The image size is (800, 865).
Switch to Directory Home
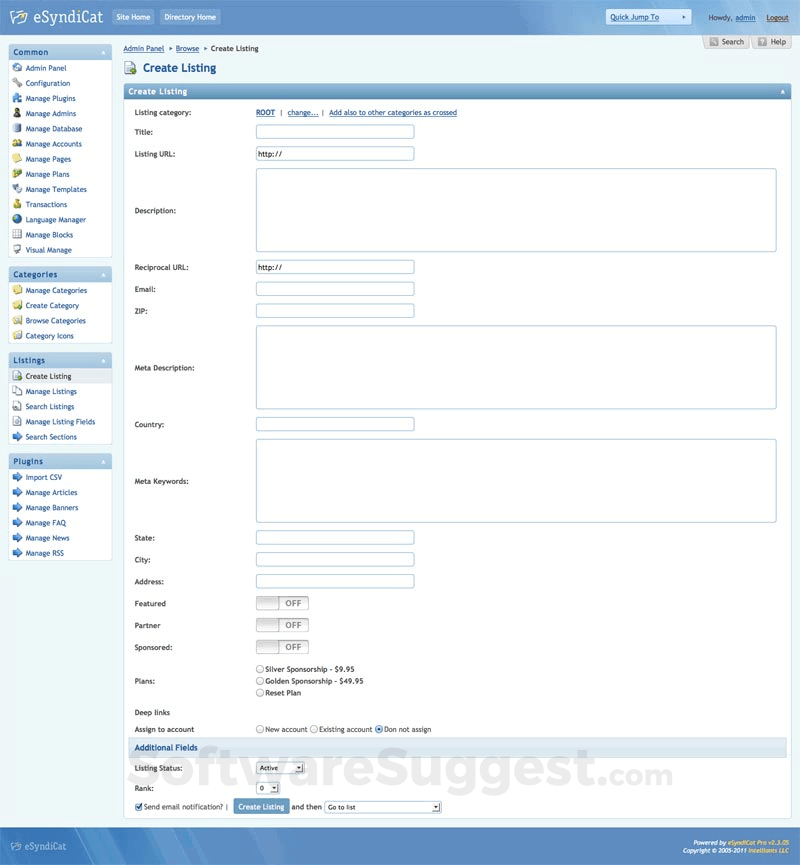tap(190, 16)
